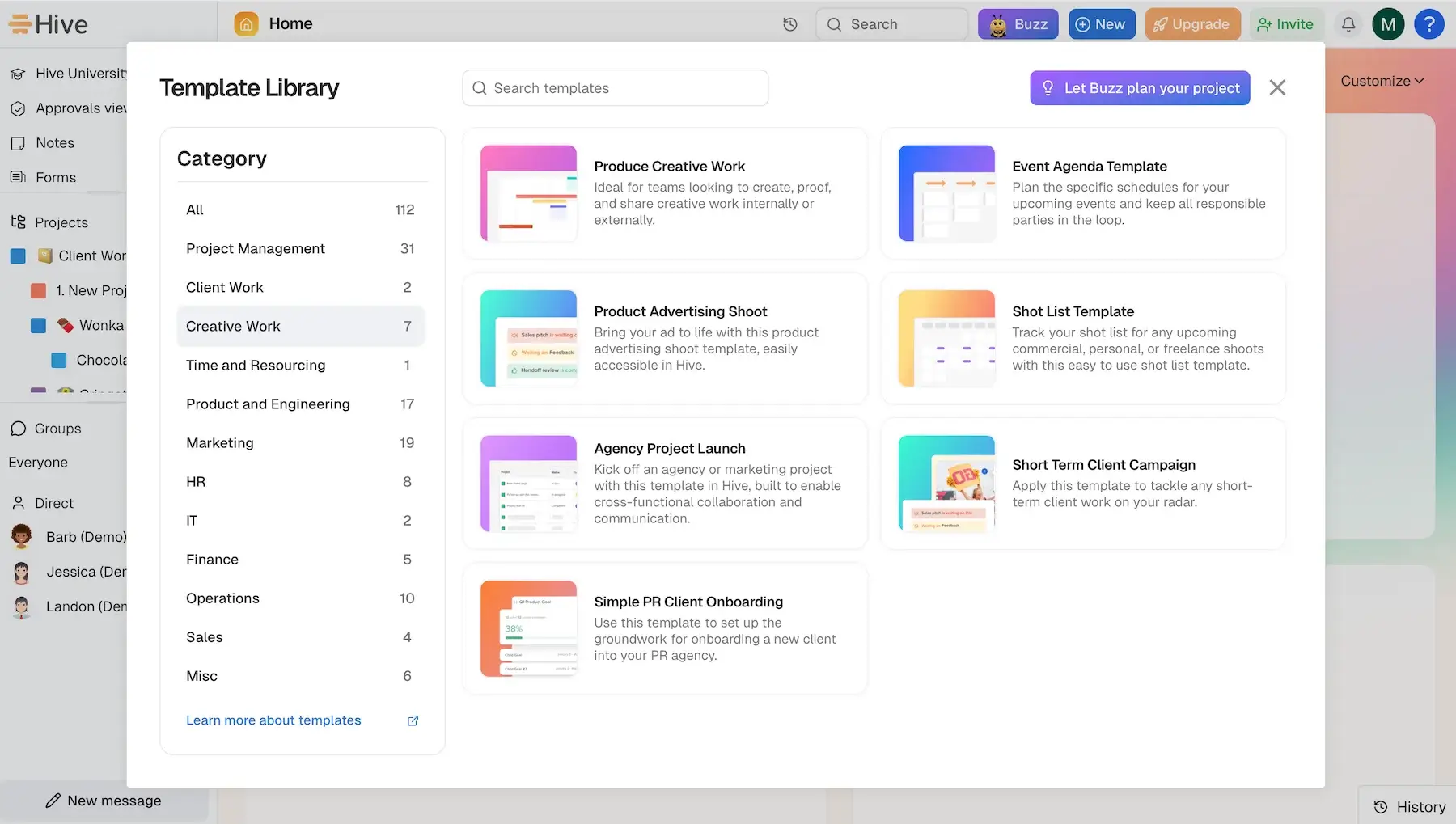Open the user profile avatar M
The image size is (1456, 824).
tap(1388, 24)
